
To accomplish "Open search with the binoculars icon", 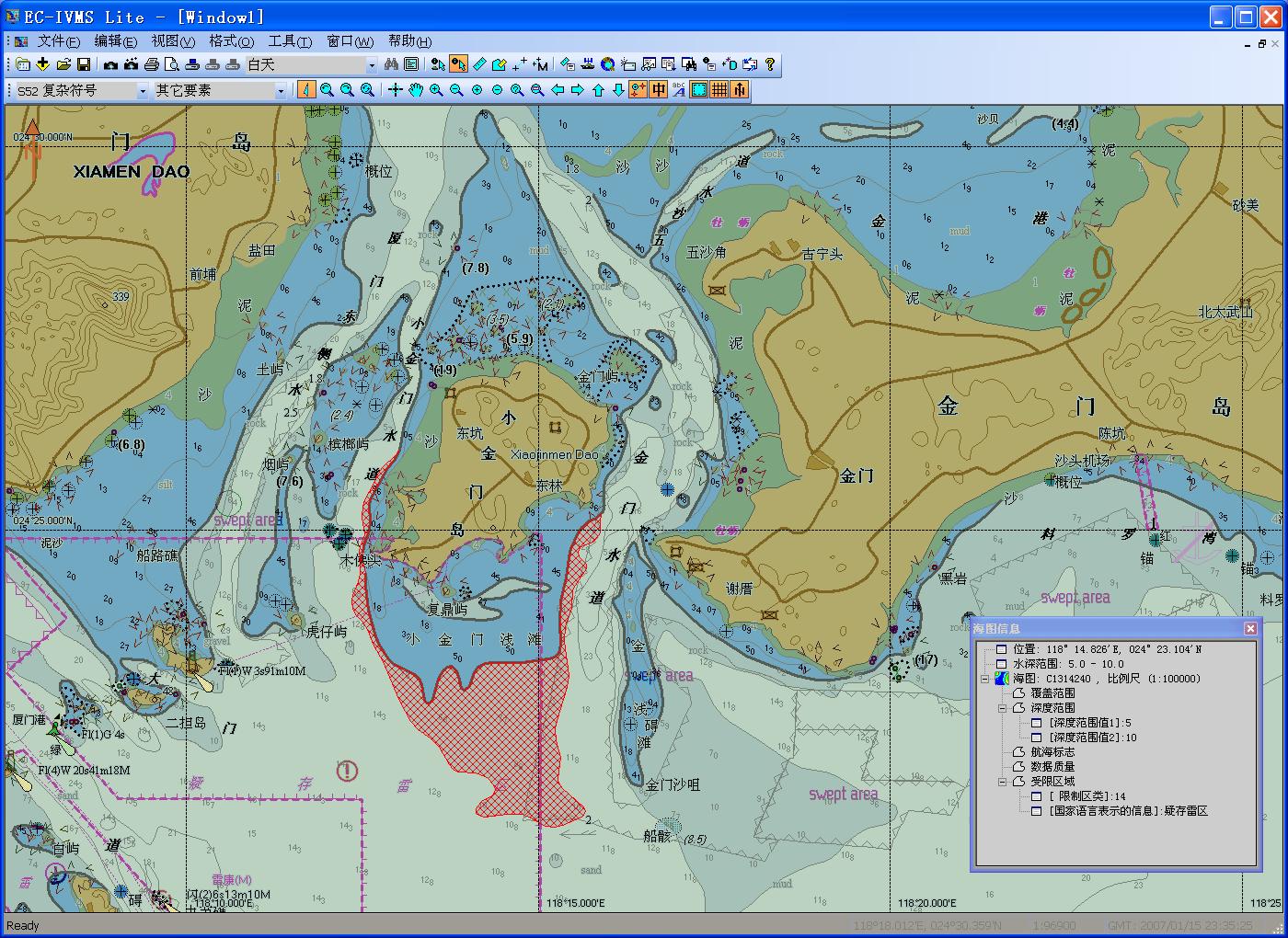I will 391,64.
